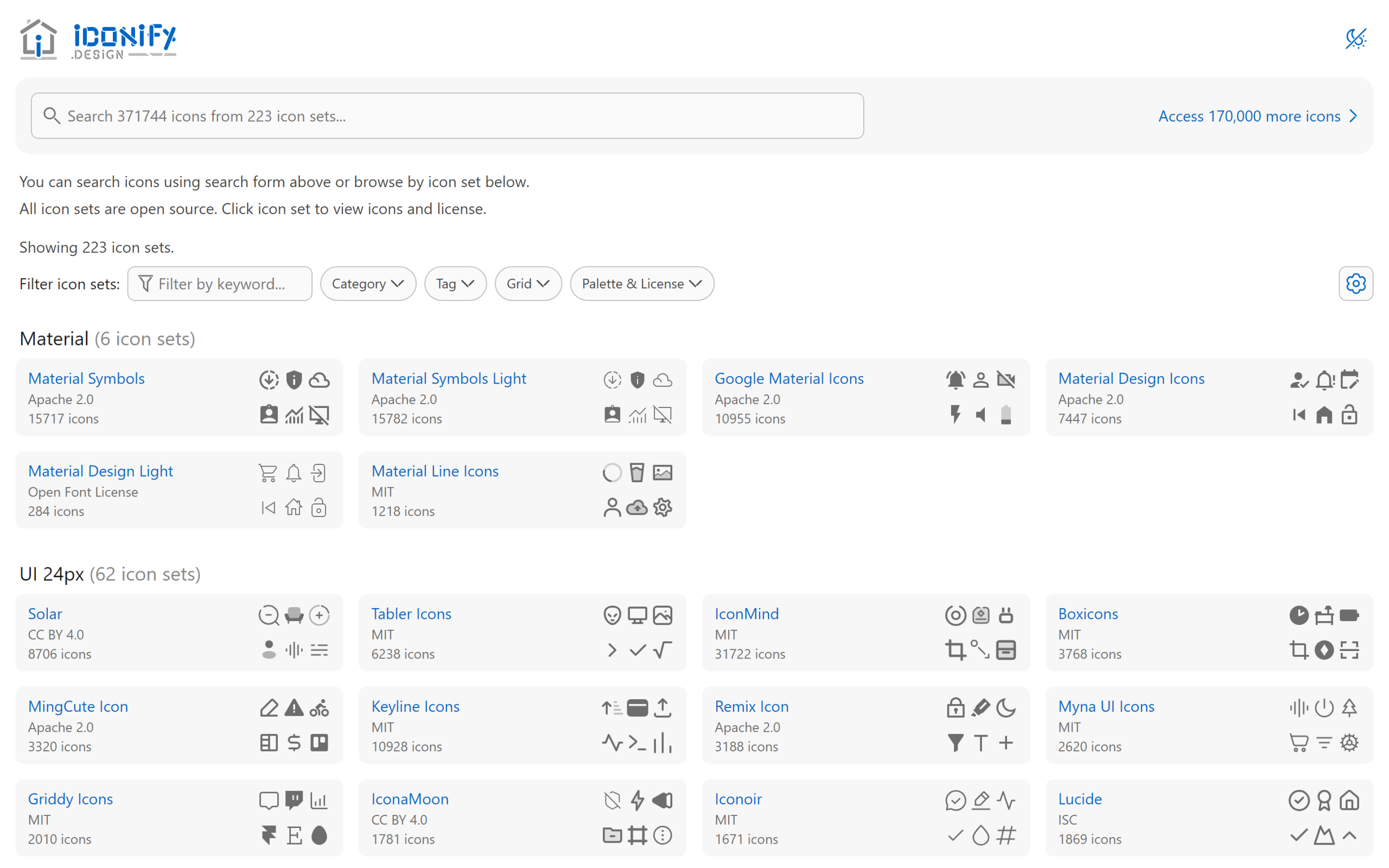The height and width of the screenshot is (868, 1389).
Task: Click the shield icon in Material Symbols Light
Action: click(x=637, y=380)
